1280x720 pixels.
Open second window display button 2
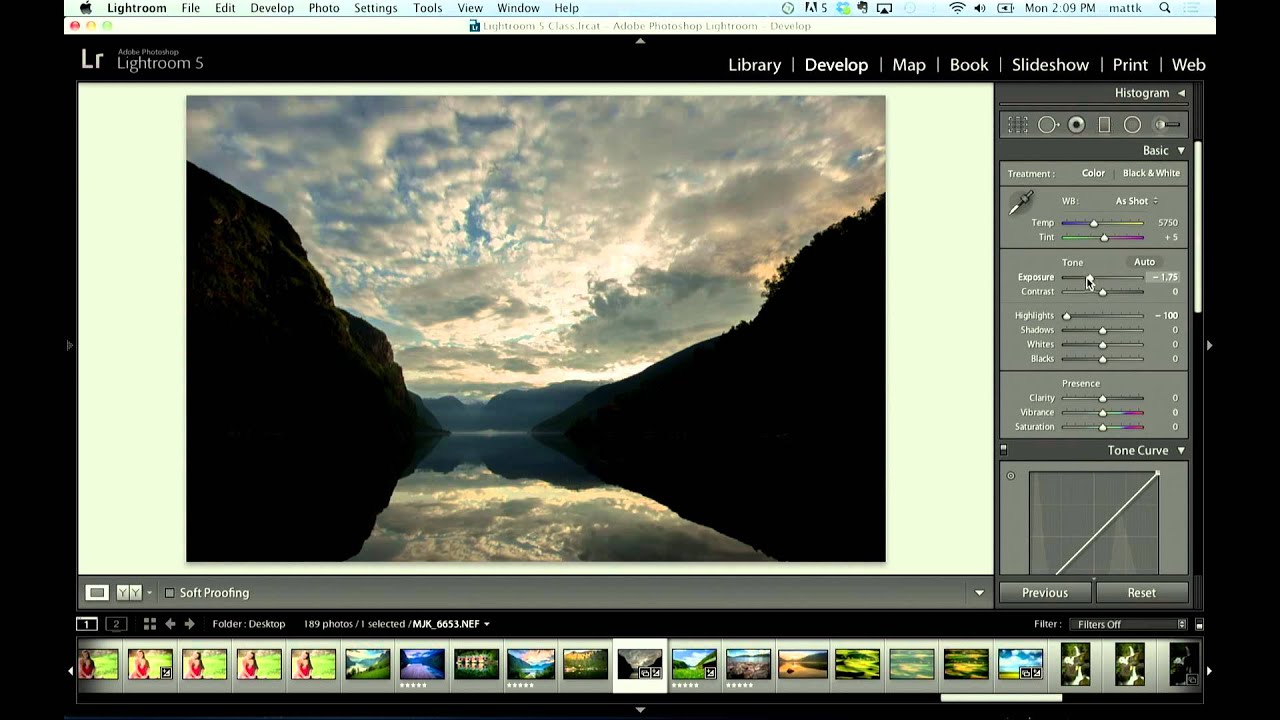(x=116, y=624)
